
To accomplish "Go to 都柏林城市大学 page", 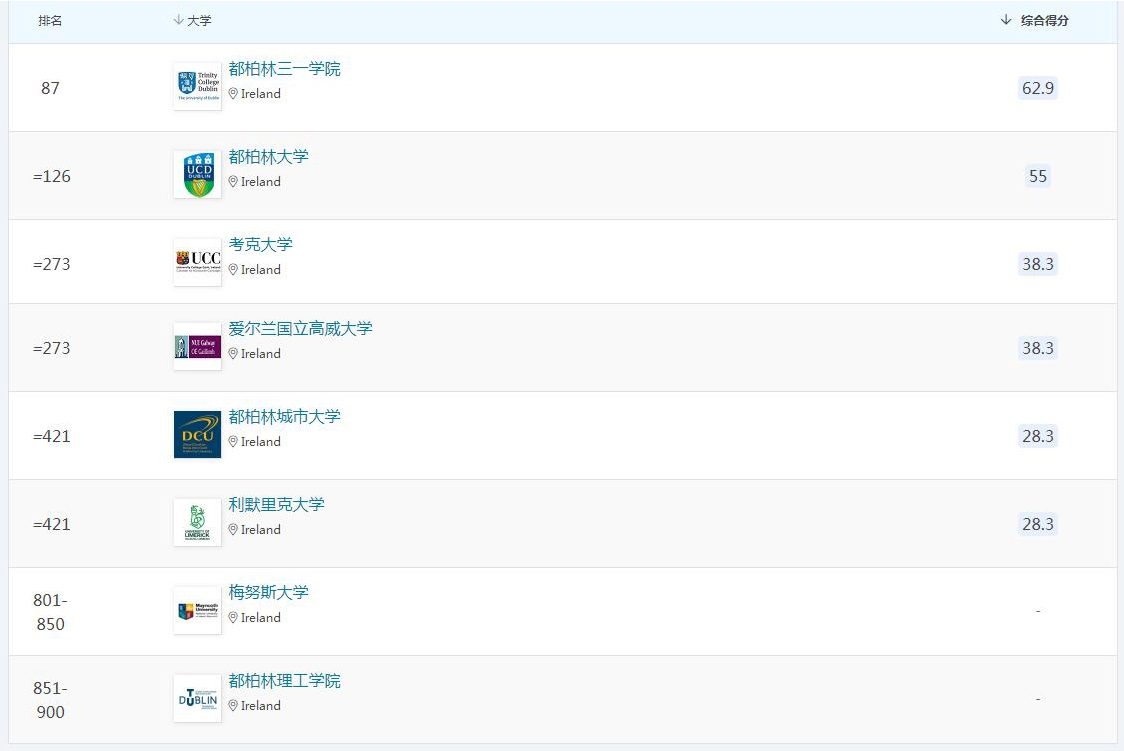I will click(284, 417).
